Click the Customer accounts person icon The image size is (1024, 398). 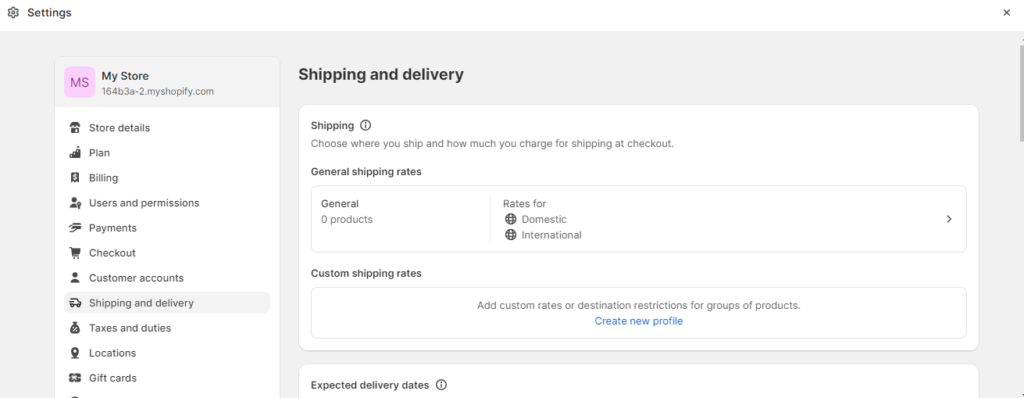pos(75,278)
